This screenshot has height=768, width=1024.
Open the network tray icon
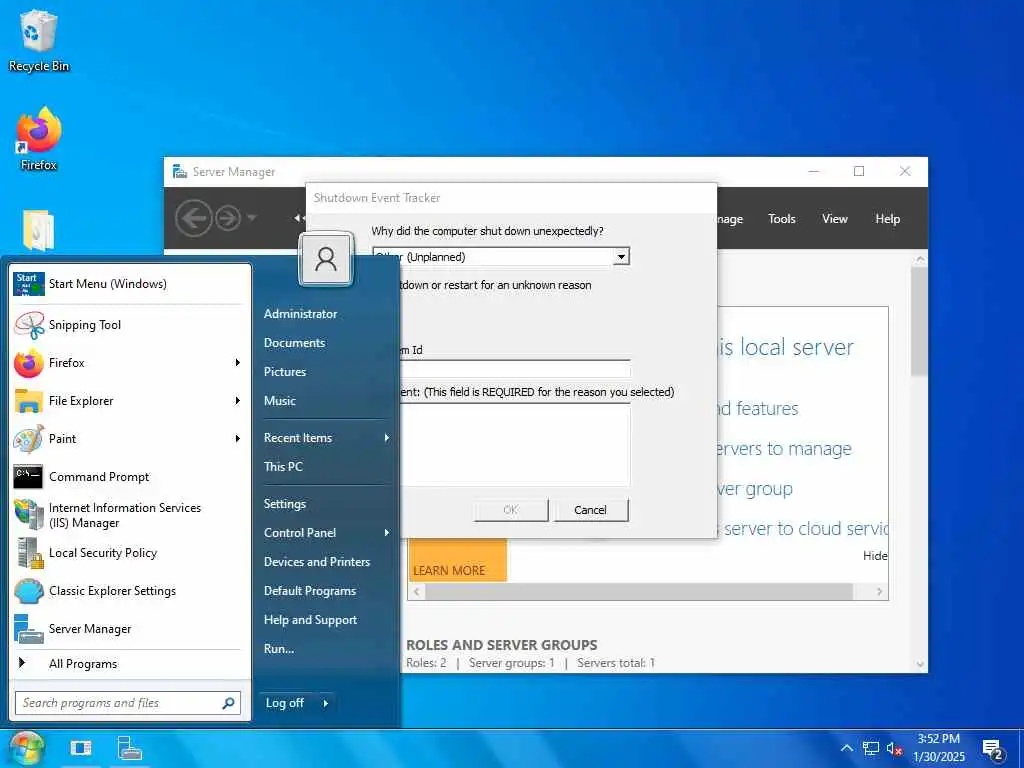(871, 748)
